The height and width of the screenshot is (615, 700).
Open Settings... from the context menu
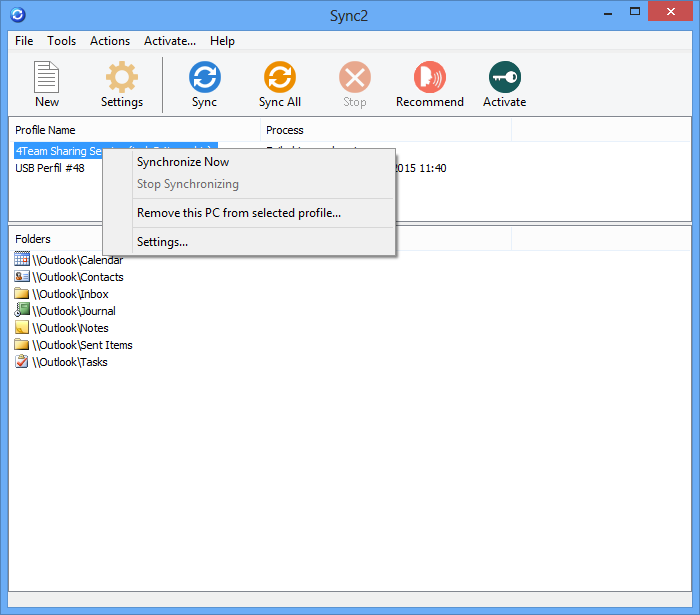(x=162, y=242)
